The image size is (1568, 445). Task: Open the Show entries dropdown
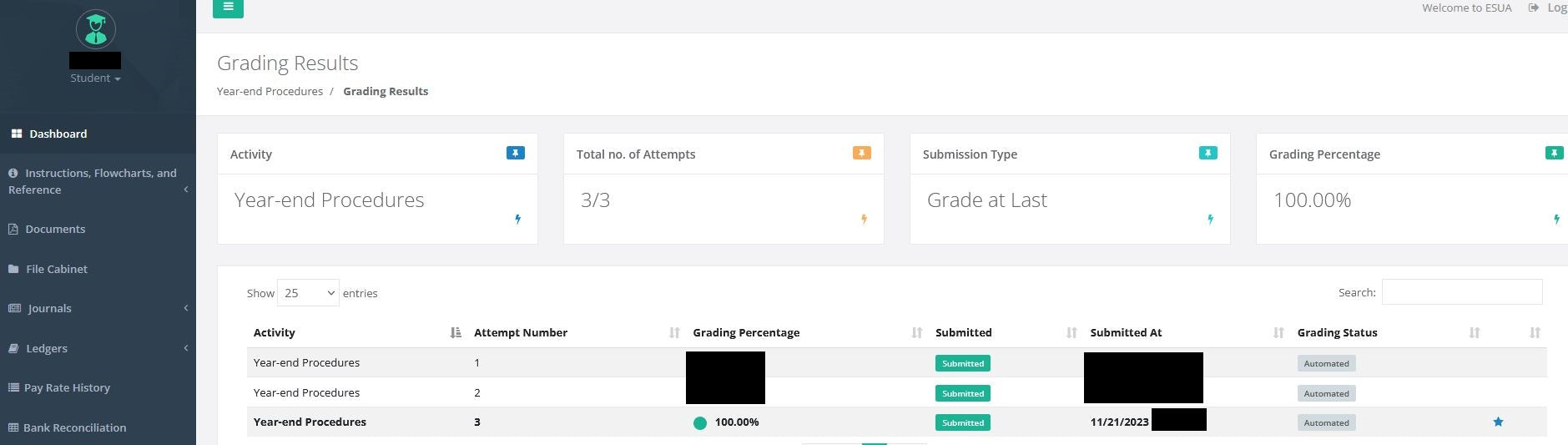pos(308,293)
